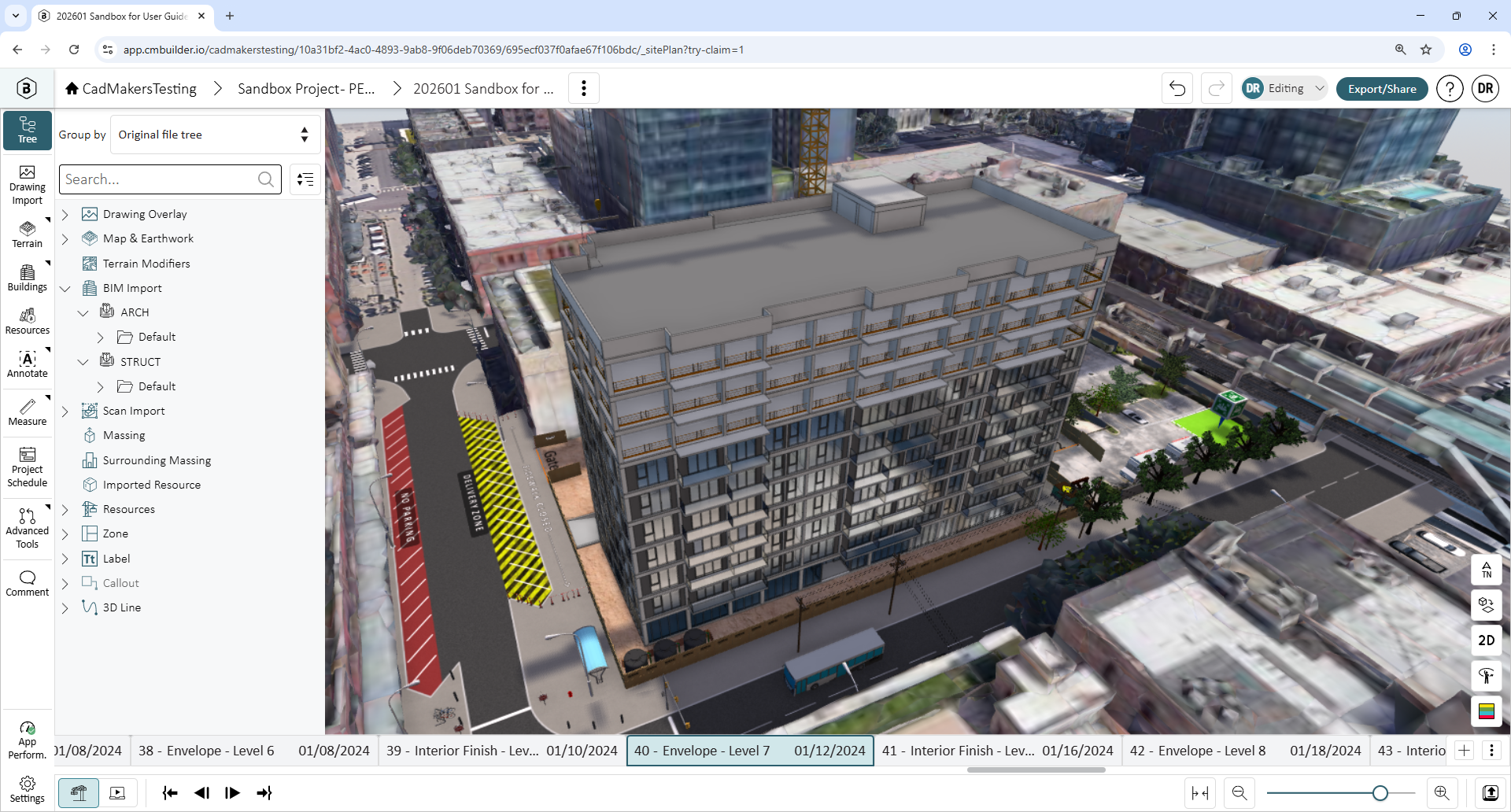Select step 40 - Envelope - Level 7

tap(750, 751)
